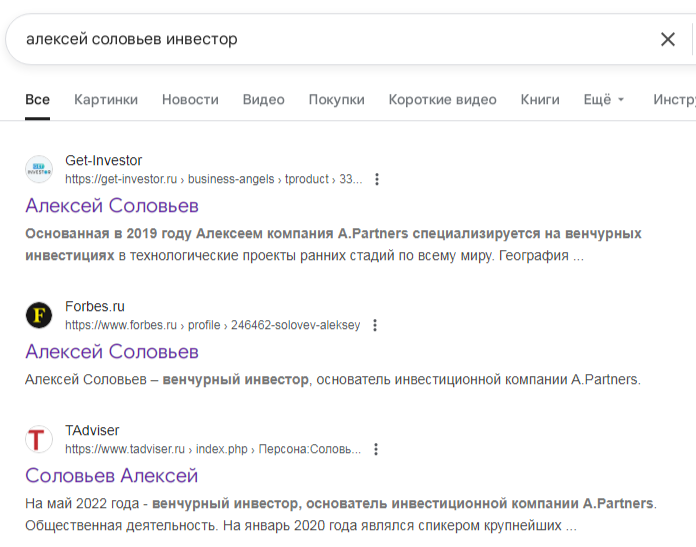Screen dimensions: 696x547
Task: Open Forbes.ru profile link Алексей Соловьев
Action: pos(112,352)
